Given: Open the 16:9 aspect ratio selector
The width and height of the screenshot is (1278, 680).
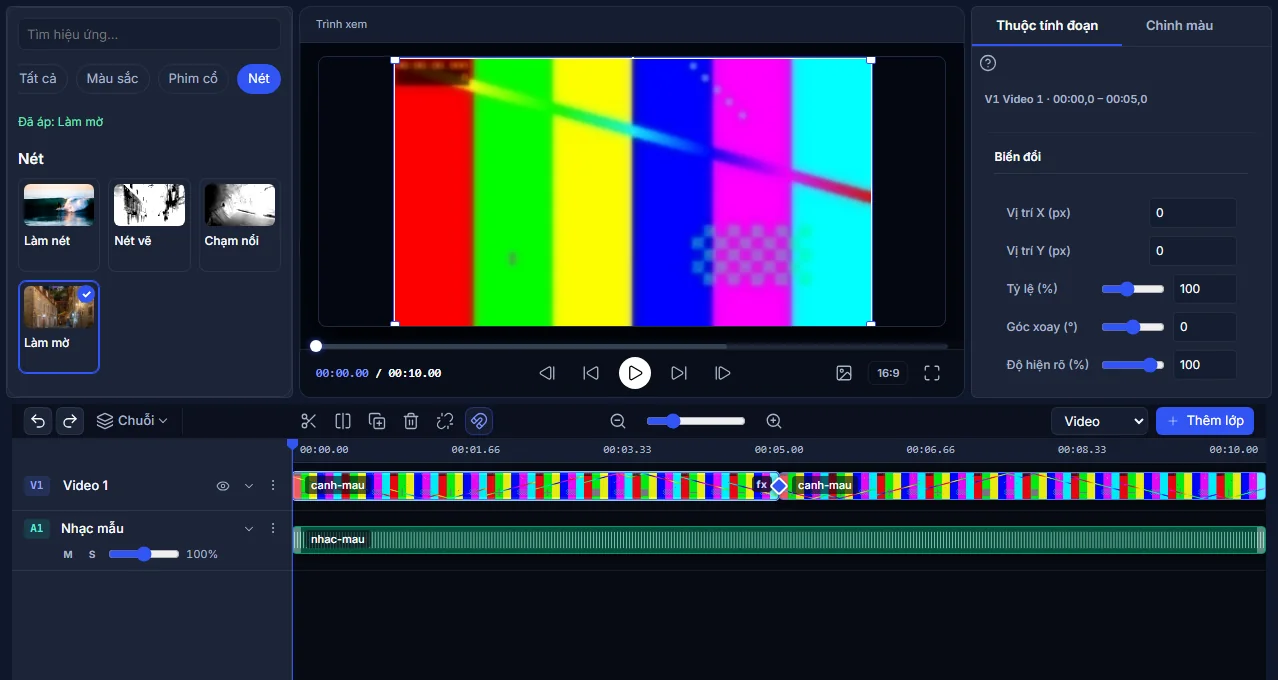Looking at the screenshot, I should click(888, 373).
